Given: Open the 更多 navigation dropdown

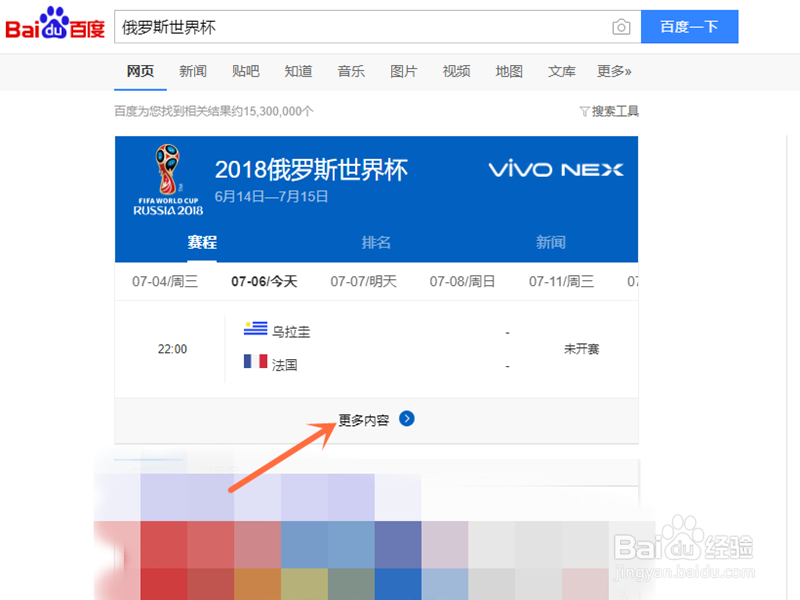Looking at the screenshot, I should [613, 71].
